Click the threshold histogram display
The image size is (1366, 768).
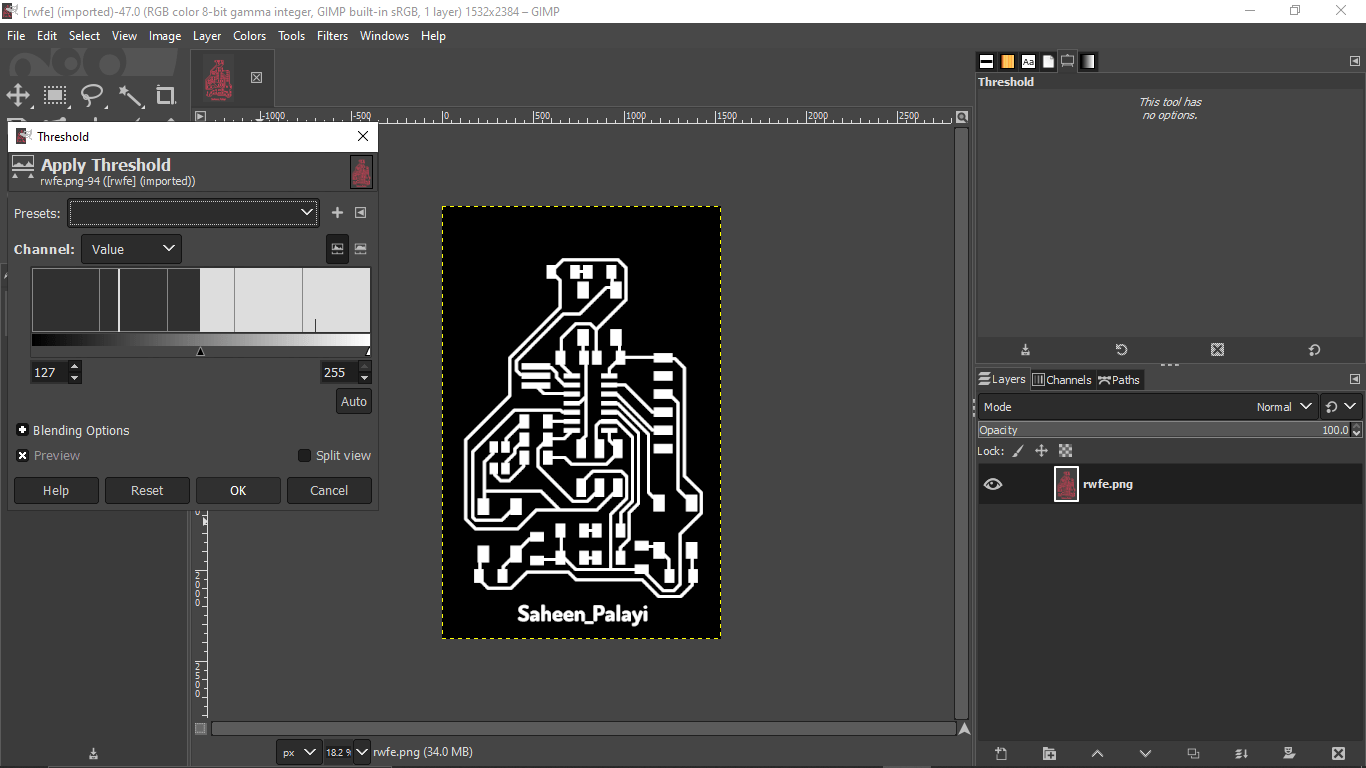point(201,299)
